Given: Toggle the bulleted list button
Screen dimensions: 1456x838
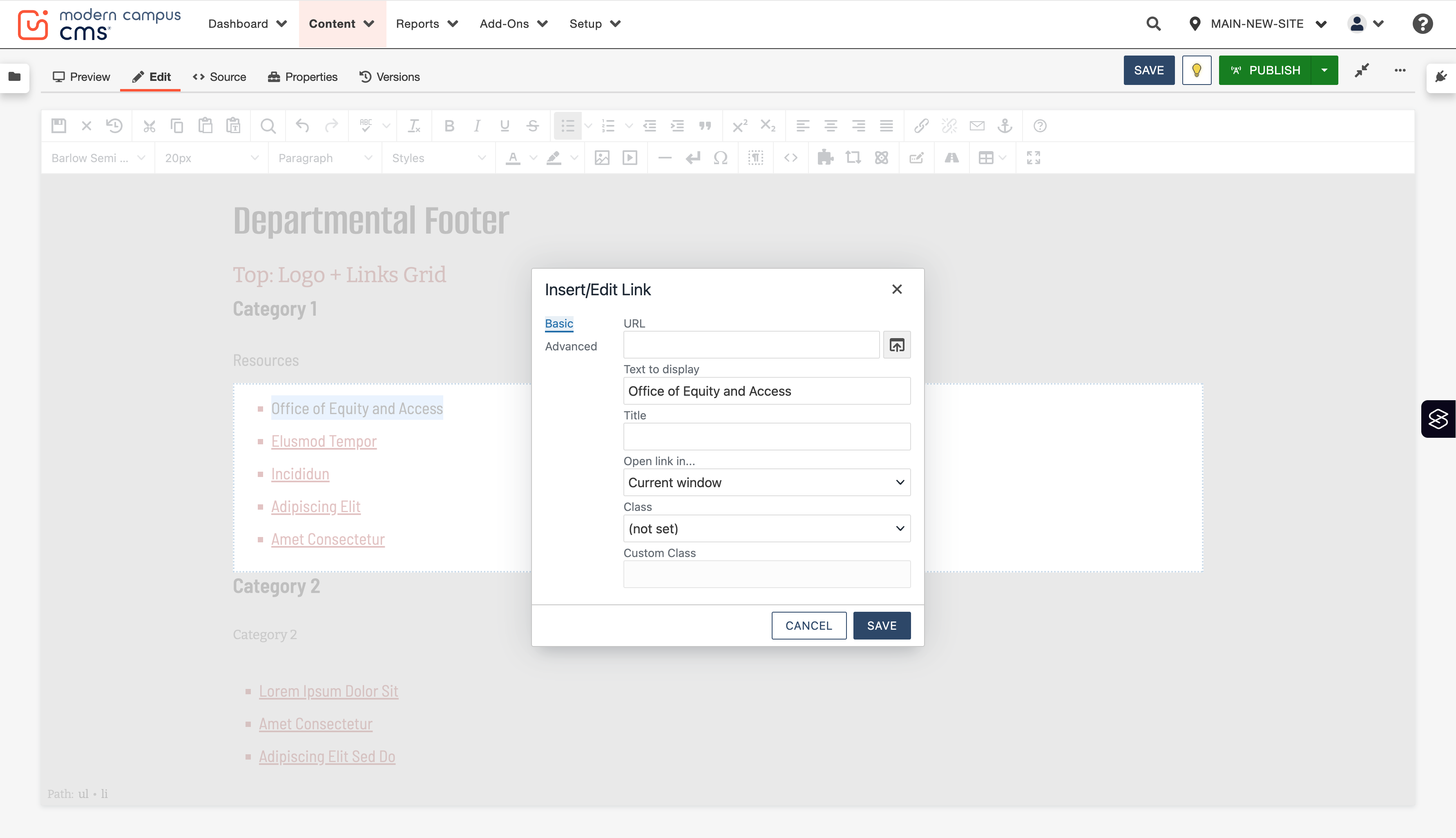Looking at the screenshot, I should point(567,125).
